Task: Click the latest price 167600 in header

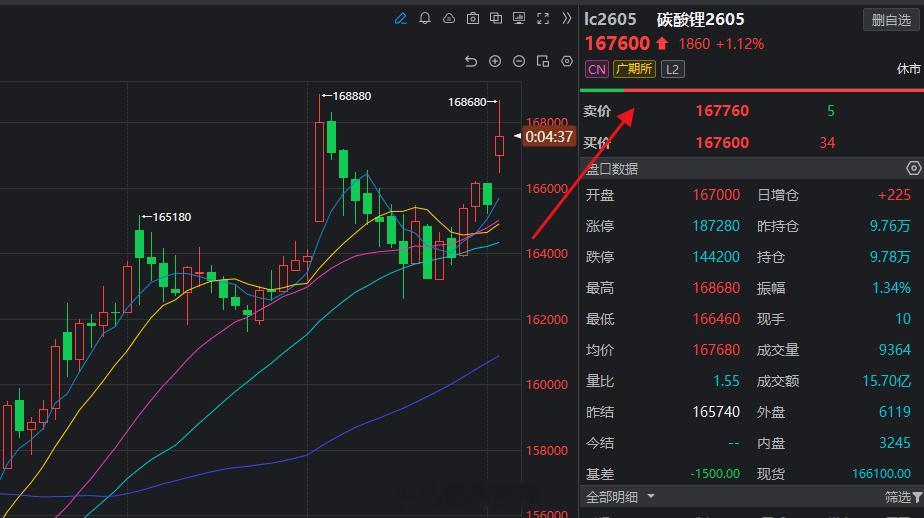Action: [617, 44]
